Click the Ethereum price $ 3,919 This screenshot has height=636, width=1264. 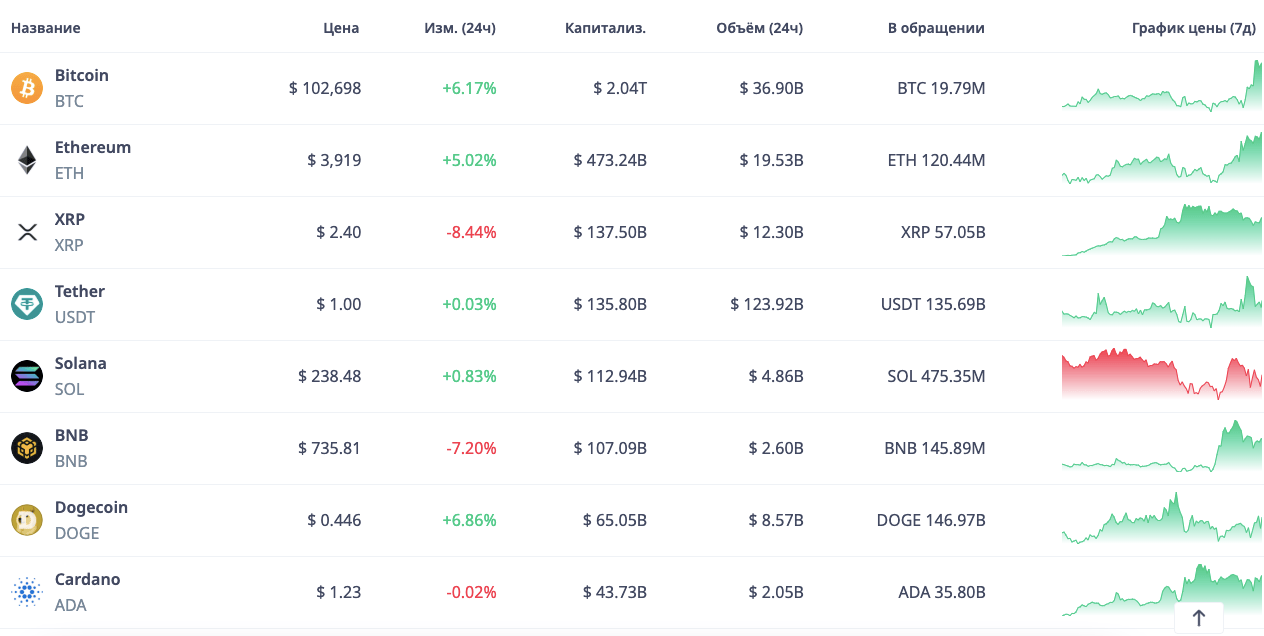(335, 160)
